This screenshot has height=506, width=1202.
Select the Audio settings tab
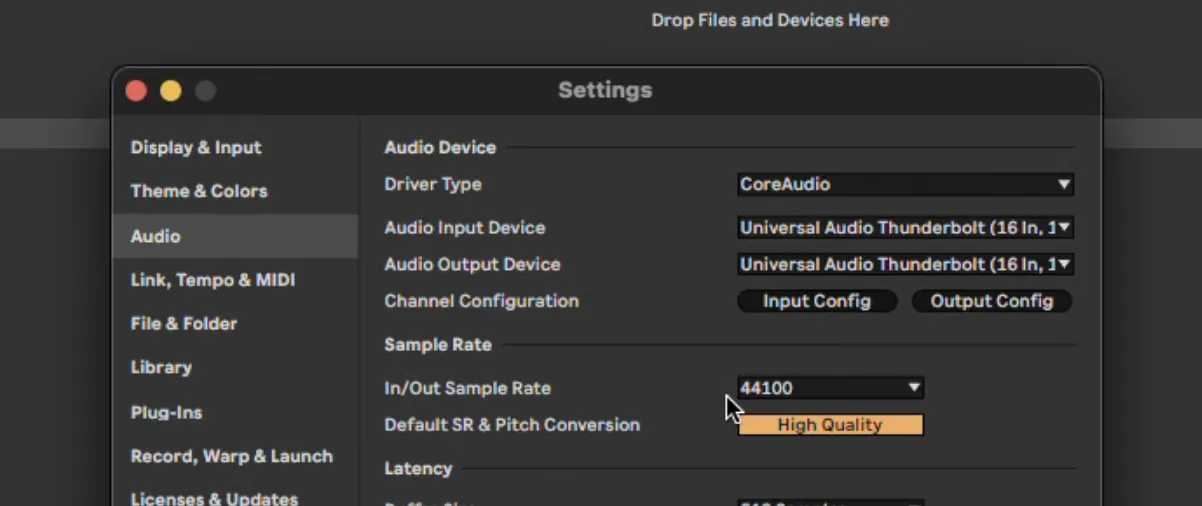click(235, 236)
